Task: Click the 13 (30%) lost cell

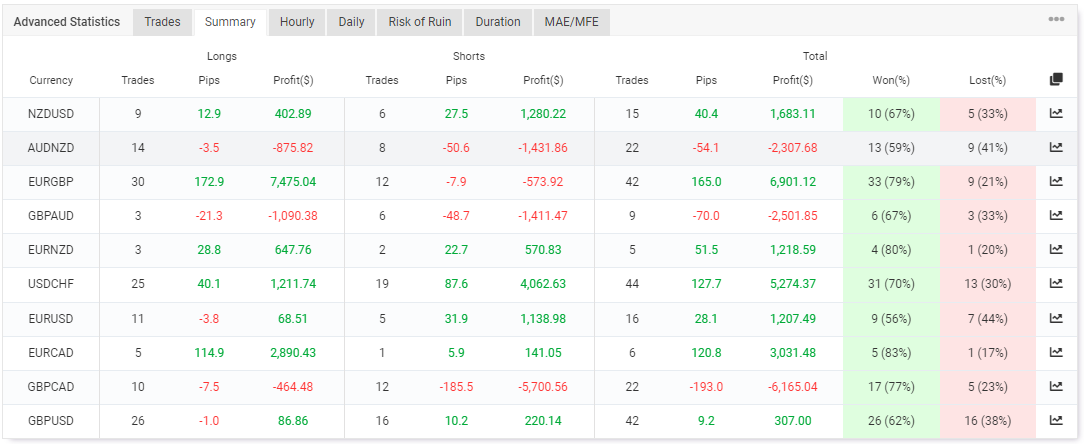Action: tap(987, 284)
